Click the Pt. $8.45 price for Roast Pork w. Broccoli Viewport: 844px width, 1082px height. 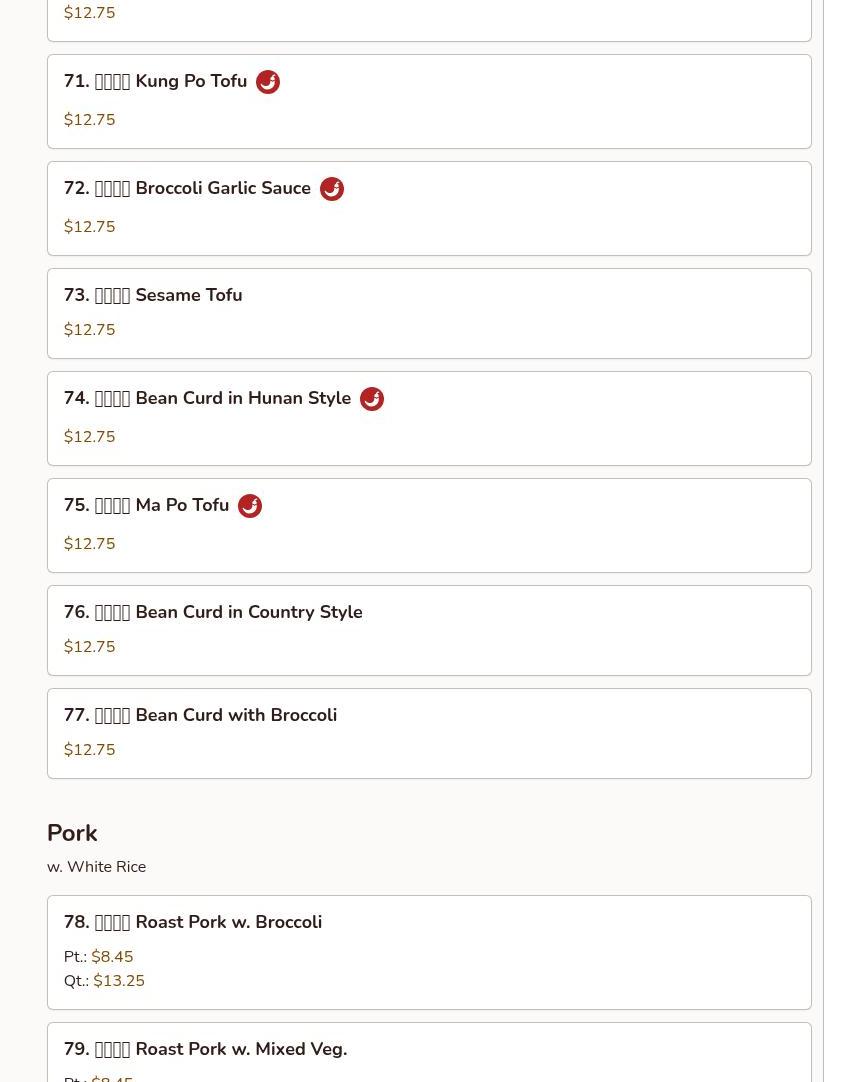click(98, 956)
